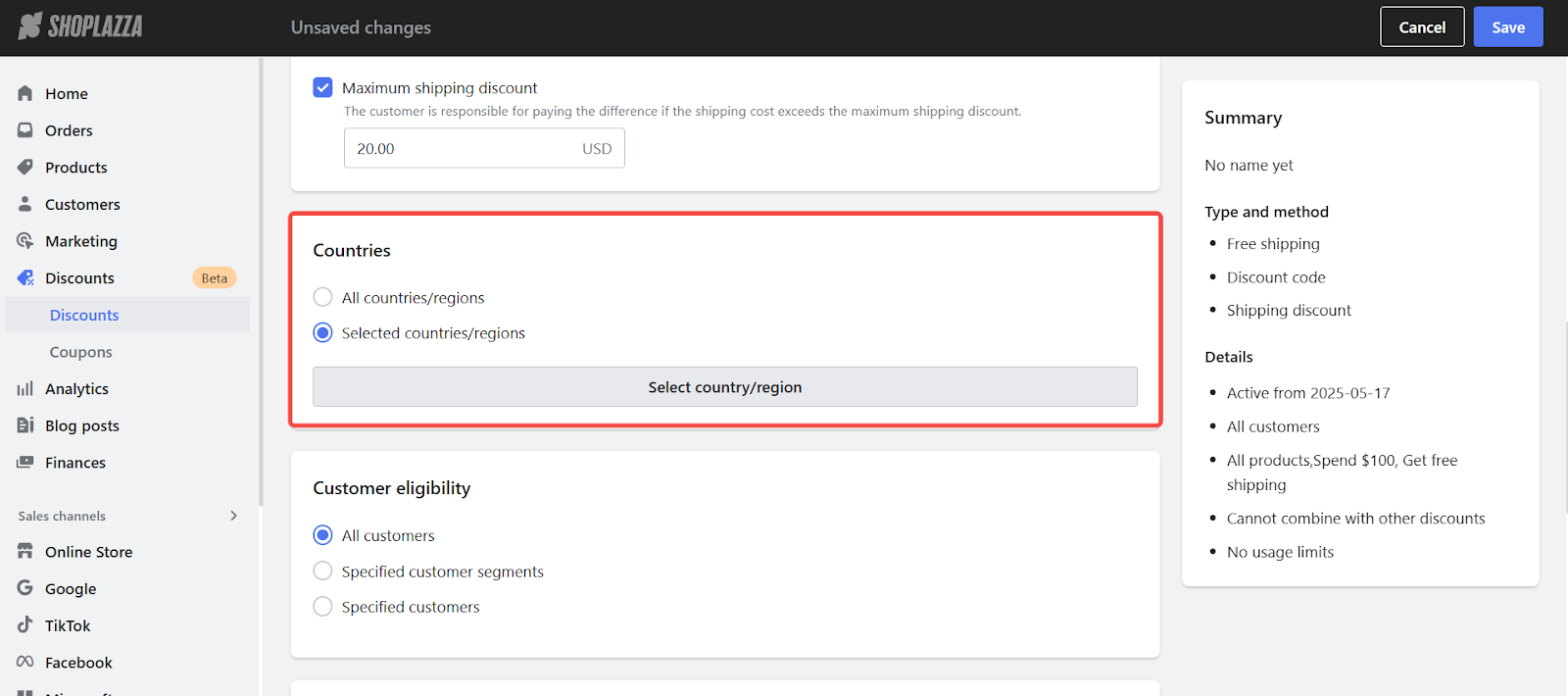The width and height of the screenshot is (1568, 696).
Task: Open Products via its tag icon
Action: (25, 167)
